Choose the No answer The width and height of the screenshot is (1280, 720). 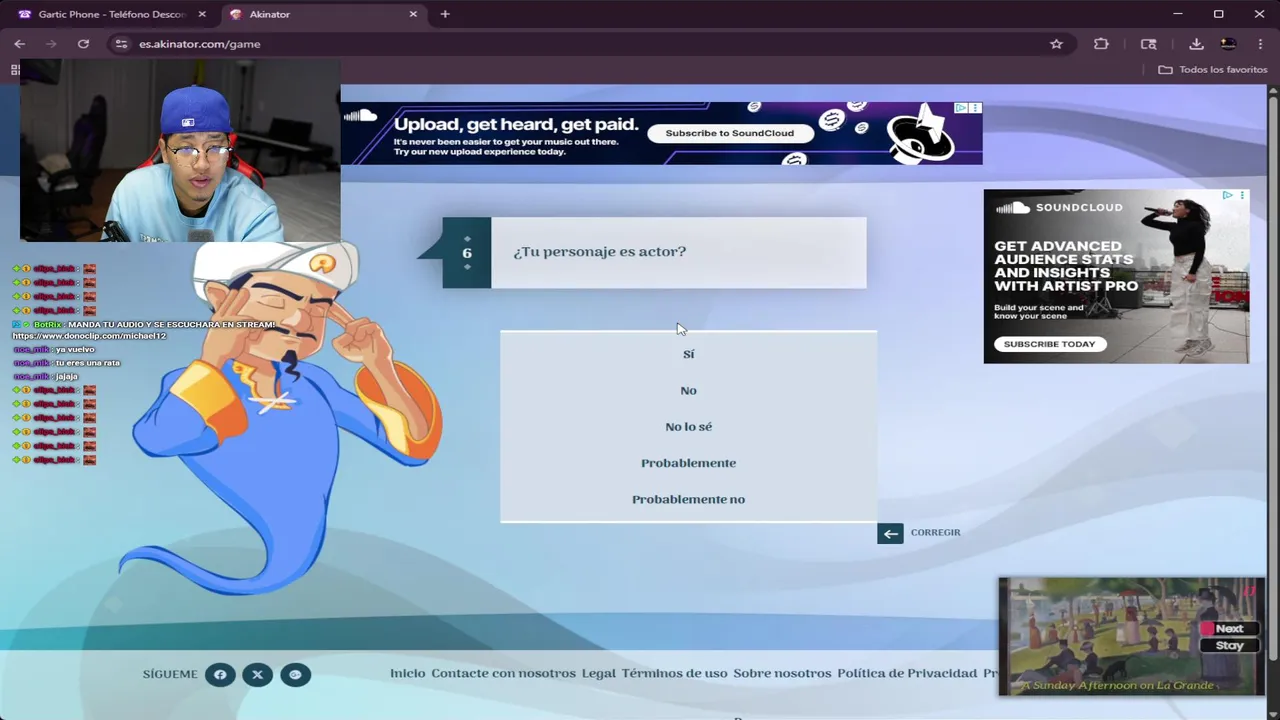pos(688,391)
